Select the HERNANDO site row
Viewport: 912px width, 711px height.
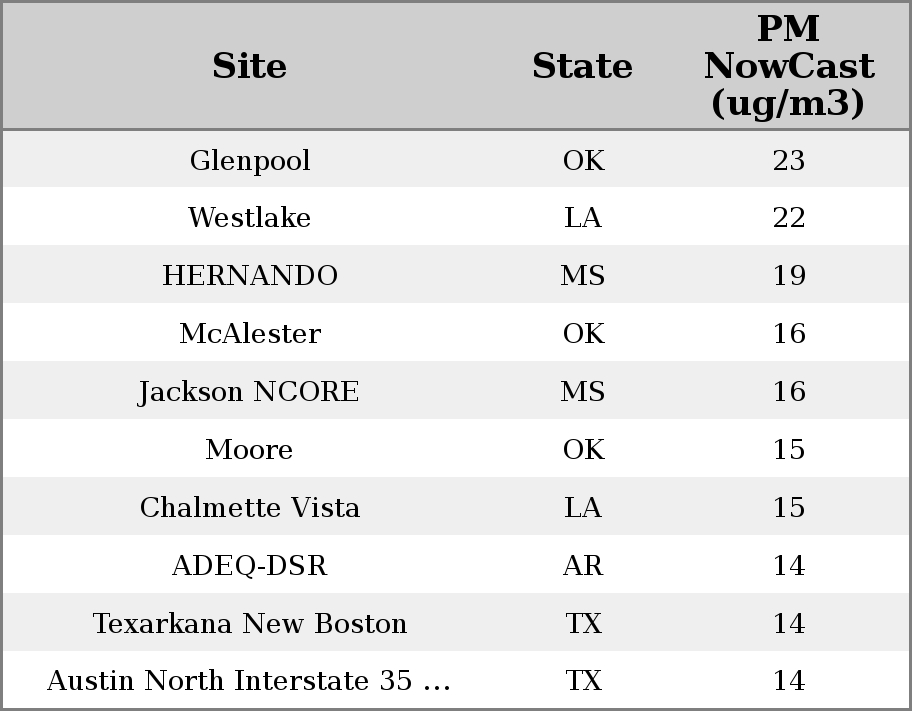pyautogui.click(x=250, y=276)
